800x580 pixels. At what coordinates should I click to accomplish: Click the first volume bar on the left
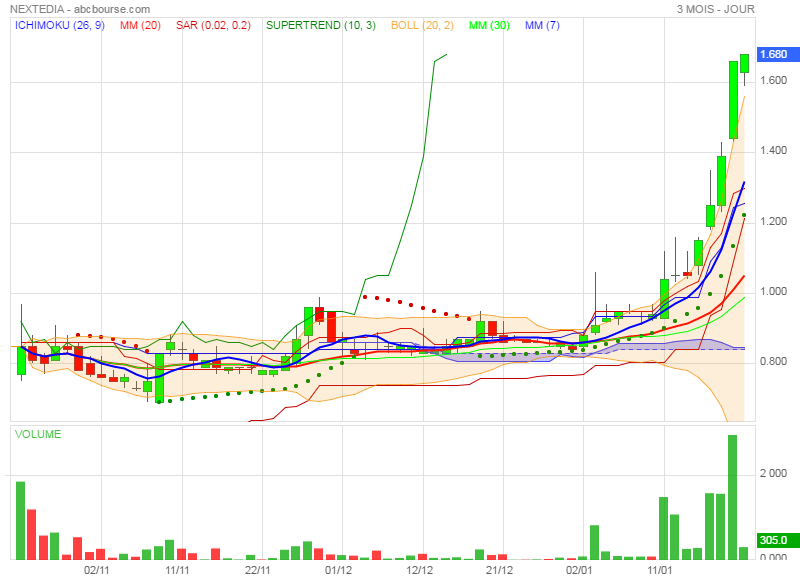point(20,520)
